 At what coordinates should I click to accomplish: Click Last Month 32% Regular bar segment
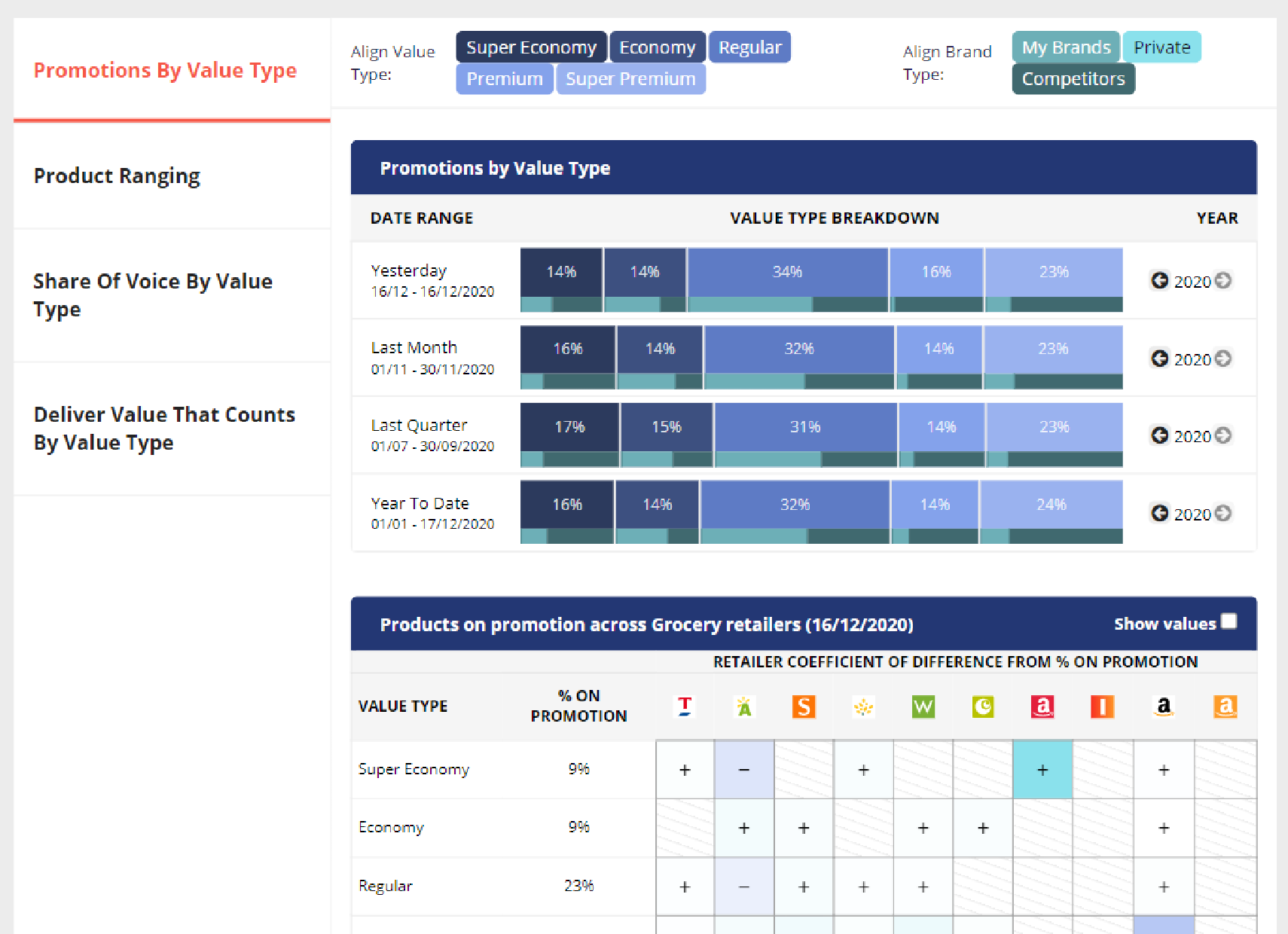tap(799, 349)
